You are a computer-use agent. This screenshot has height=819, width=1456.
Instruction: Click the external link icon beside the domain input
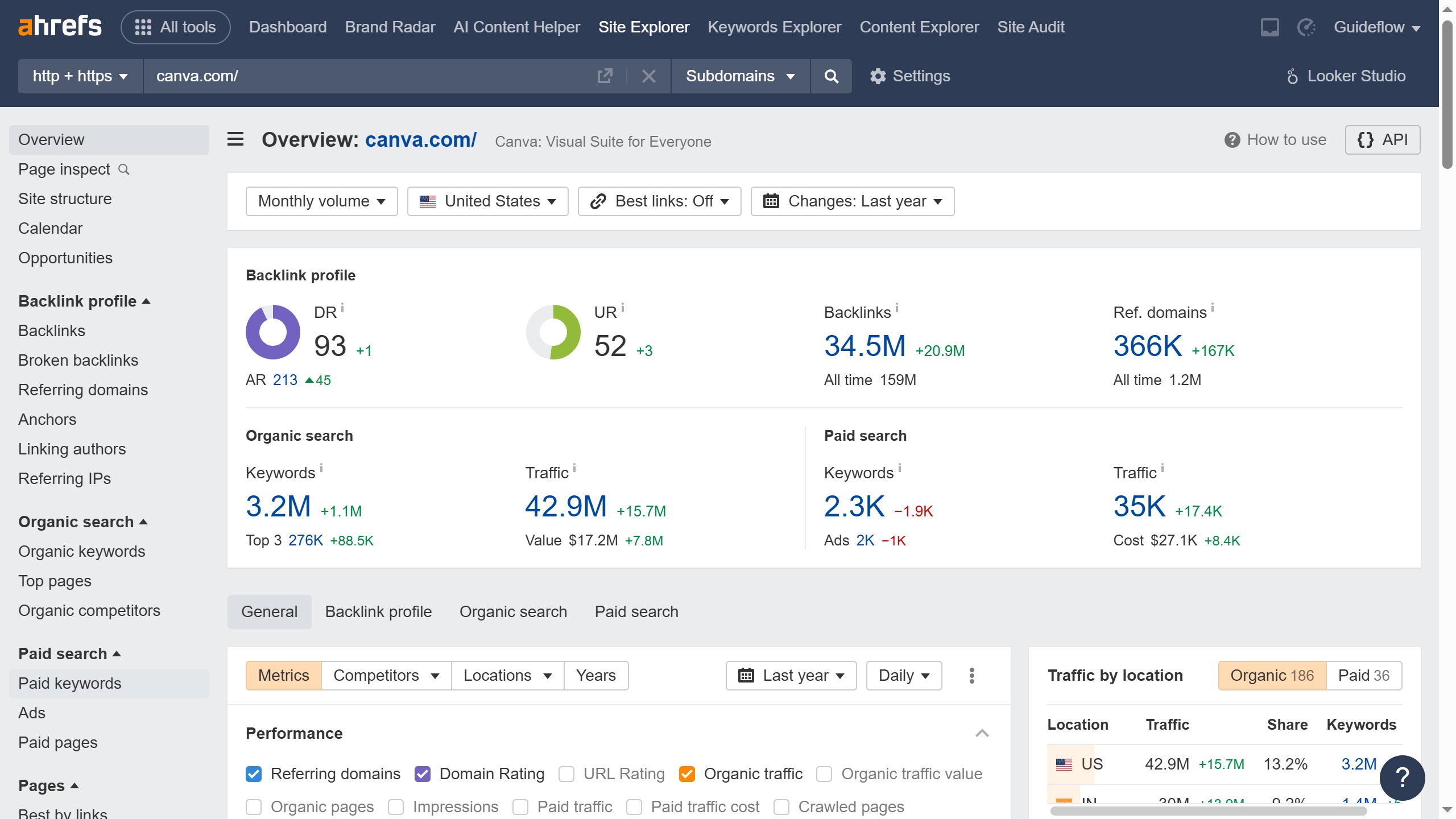click(605, 76)
